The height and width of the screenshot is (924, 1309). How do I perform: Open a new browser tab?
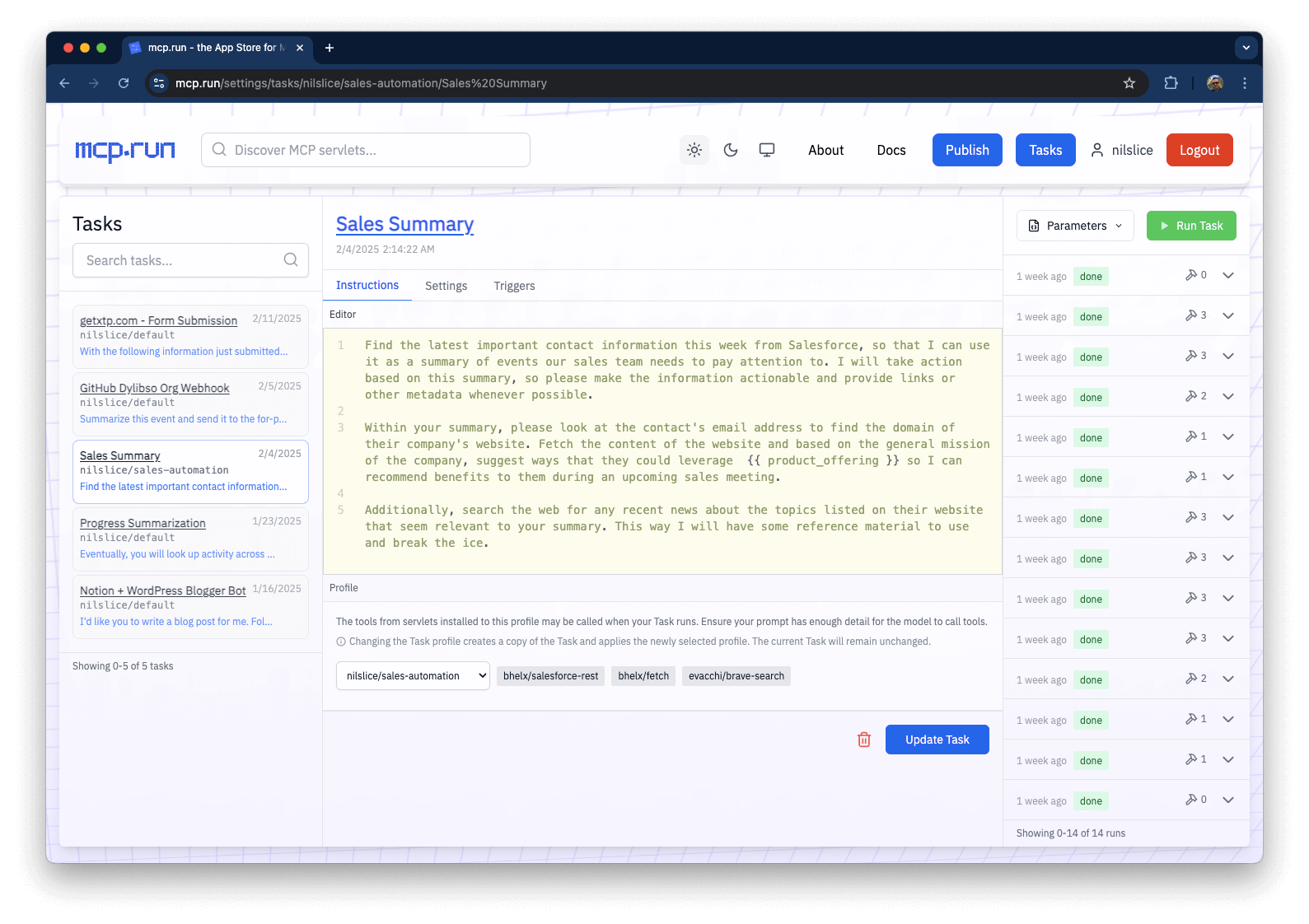(330, 48)
